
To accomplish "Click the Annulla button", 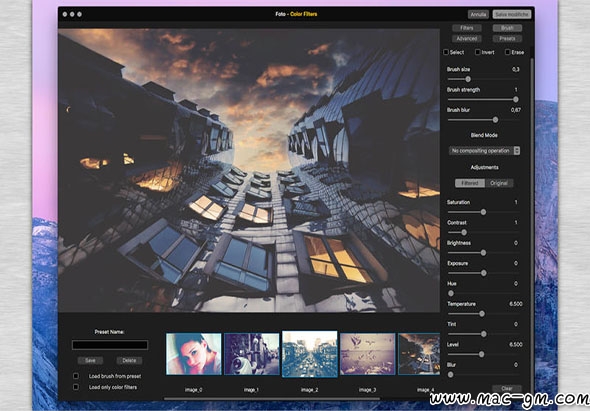I will click(478, 14).
